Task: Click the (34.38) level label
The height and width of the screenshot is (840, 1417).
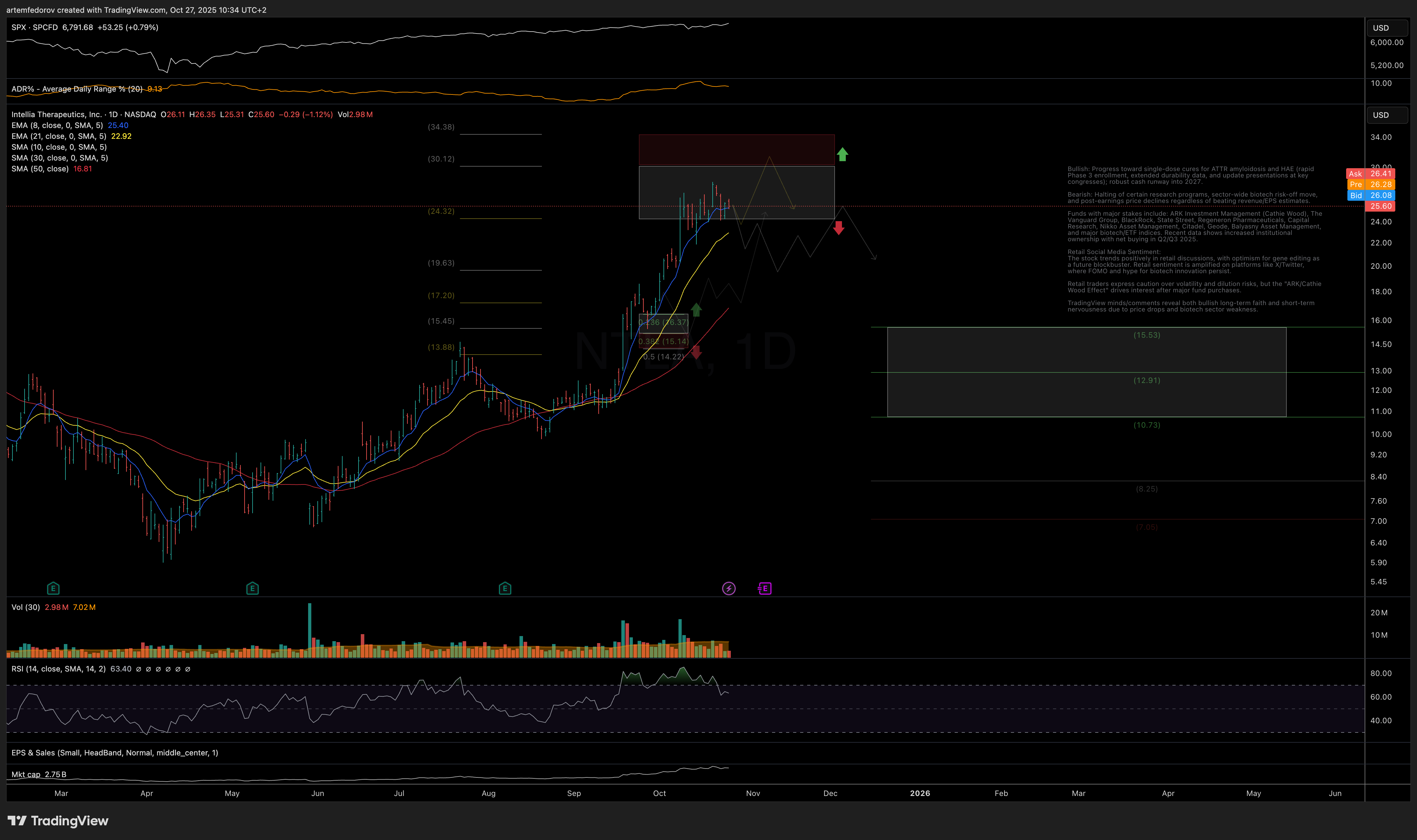Action: [x=441, y=127]
